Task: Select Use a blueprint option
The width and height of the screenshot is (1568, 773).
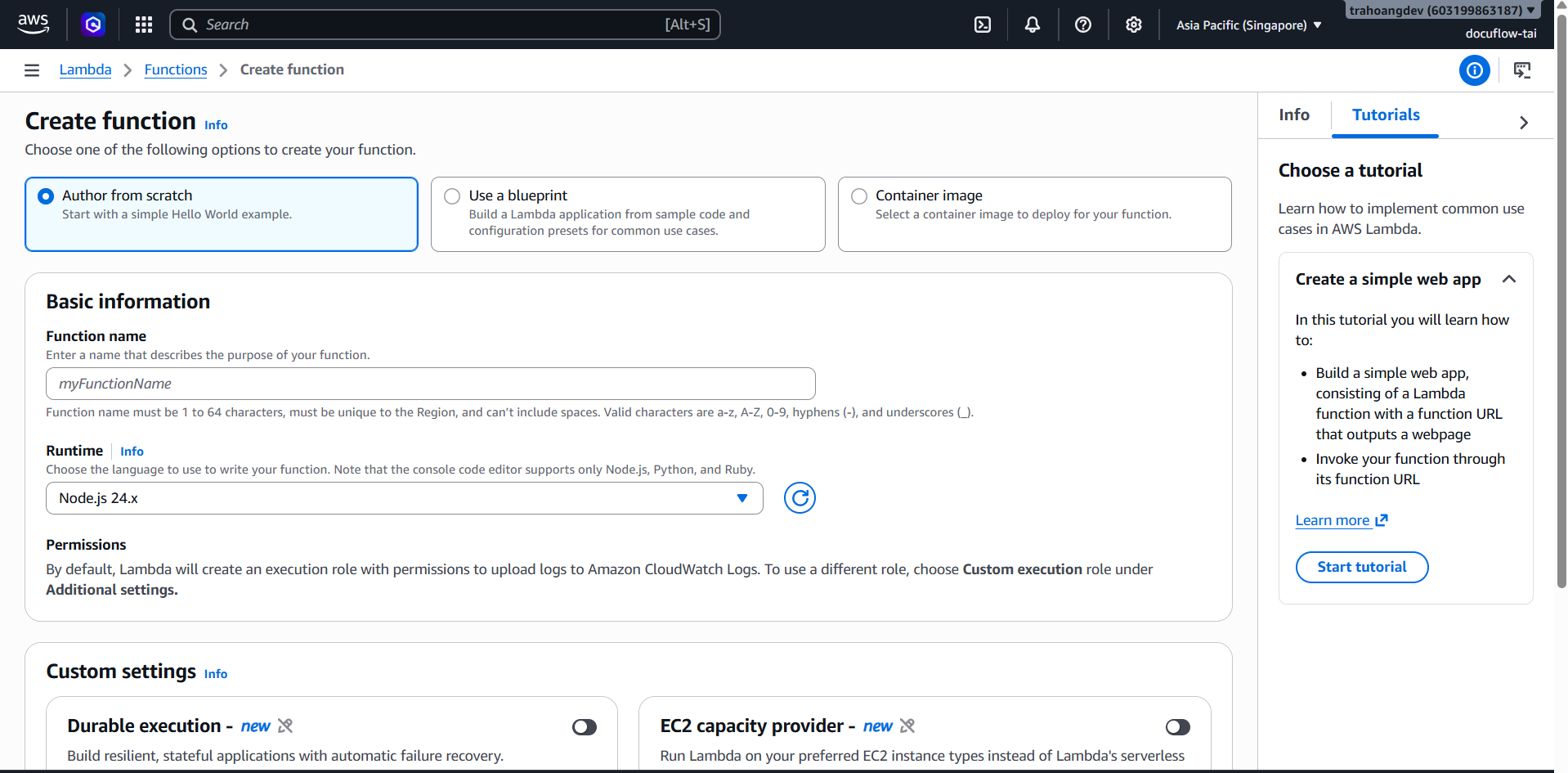Action: pos(628,214)
